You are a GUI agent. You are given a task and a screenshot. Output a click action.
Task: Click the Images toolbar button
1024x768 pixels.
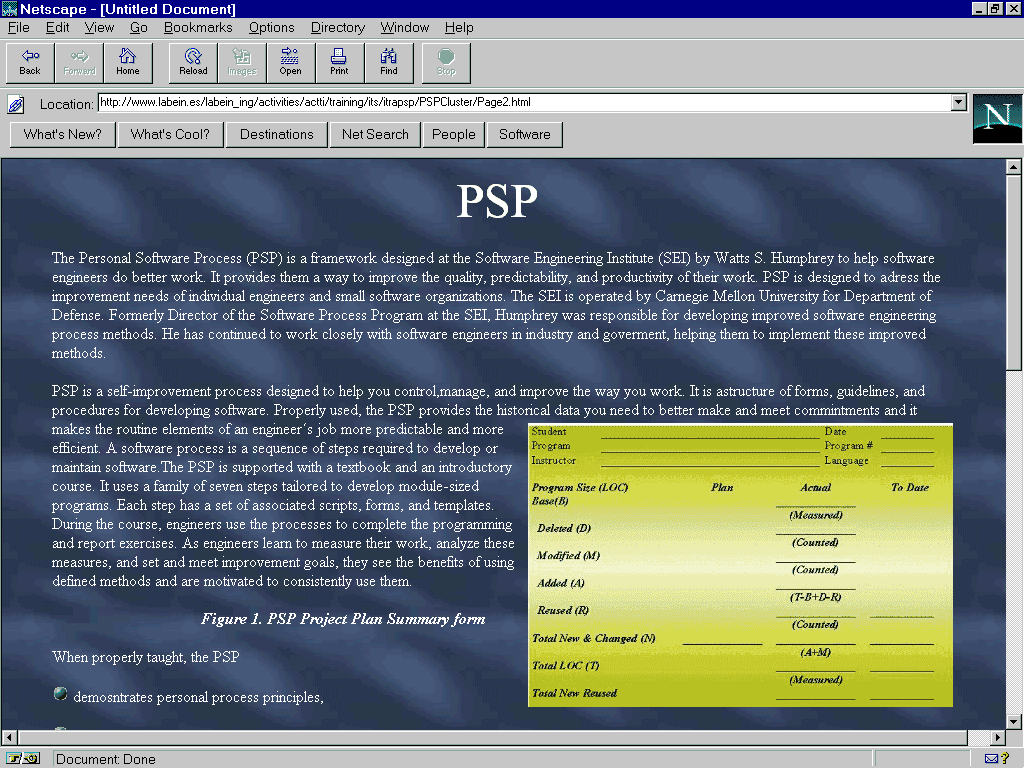point(242,63)
